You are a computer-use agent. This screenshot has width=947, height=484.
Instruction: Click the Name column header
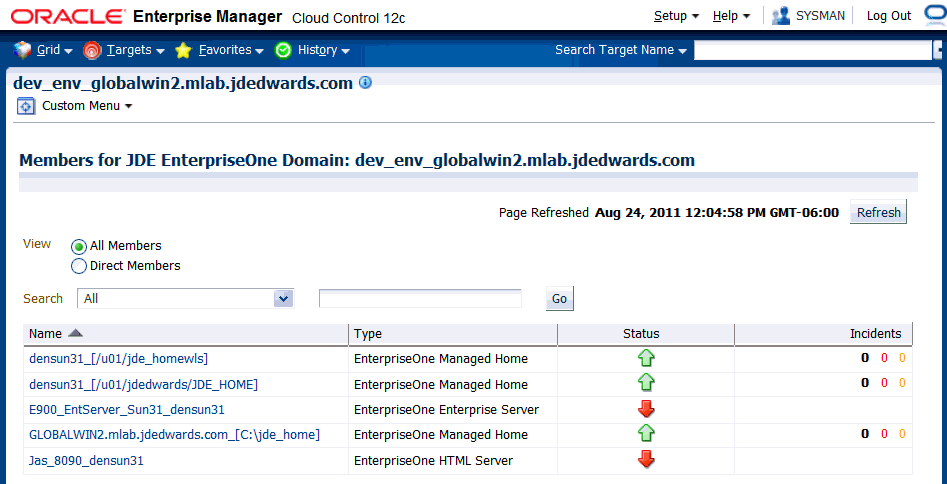click(186, 334)
